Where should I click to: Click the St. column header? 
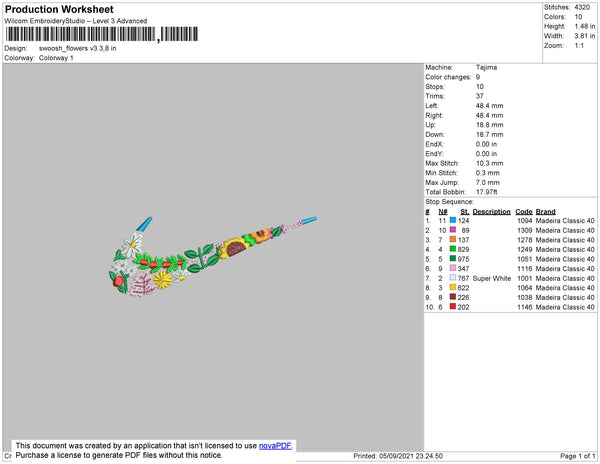click(465, 212)
